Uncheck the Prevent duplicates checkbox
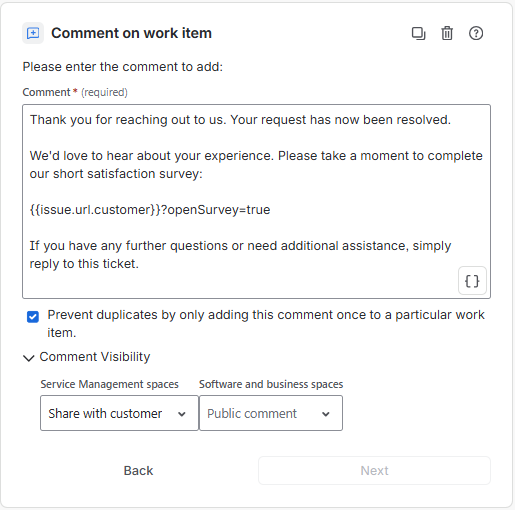Viewport: 515px width, 510px height. tap(33, 317)
